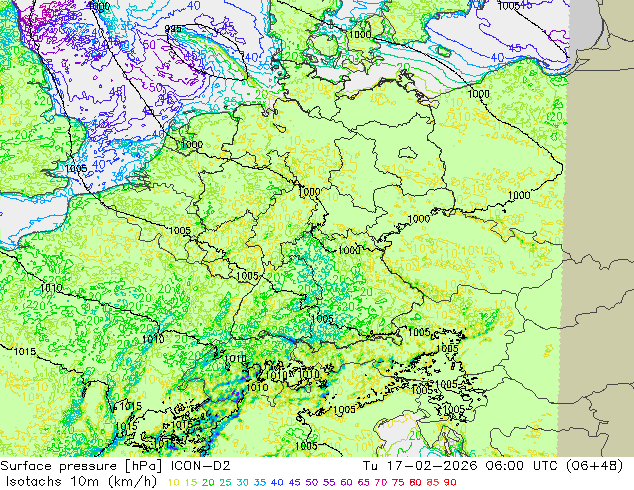This screenshot has width=634, height=490.
Task: Select the 85 legend value
Action: [x=433, y=482]
